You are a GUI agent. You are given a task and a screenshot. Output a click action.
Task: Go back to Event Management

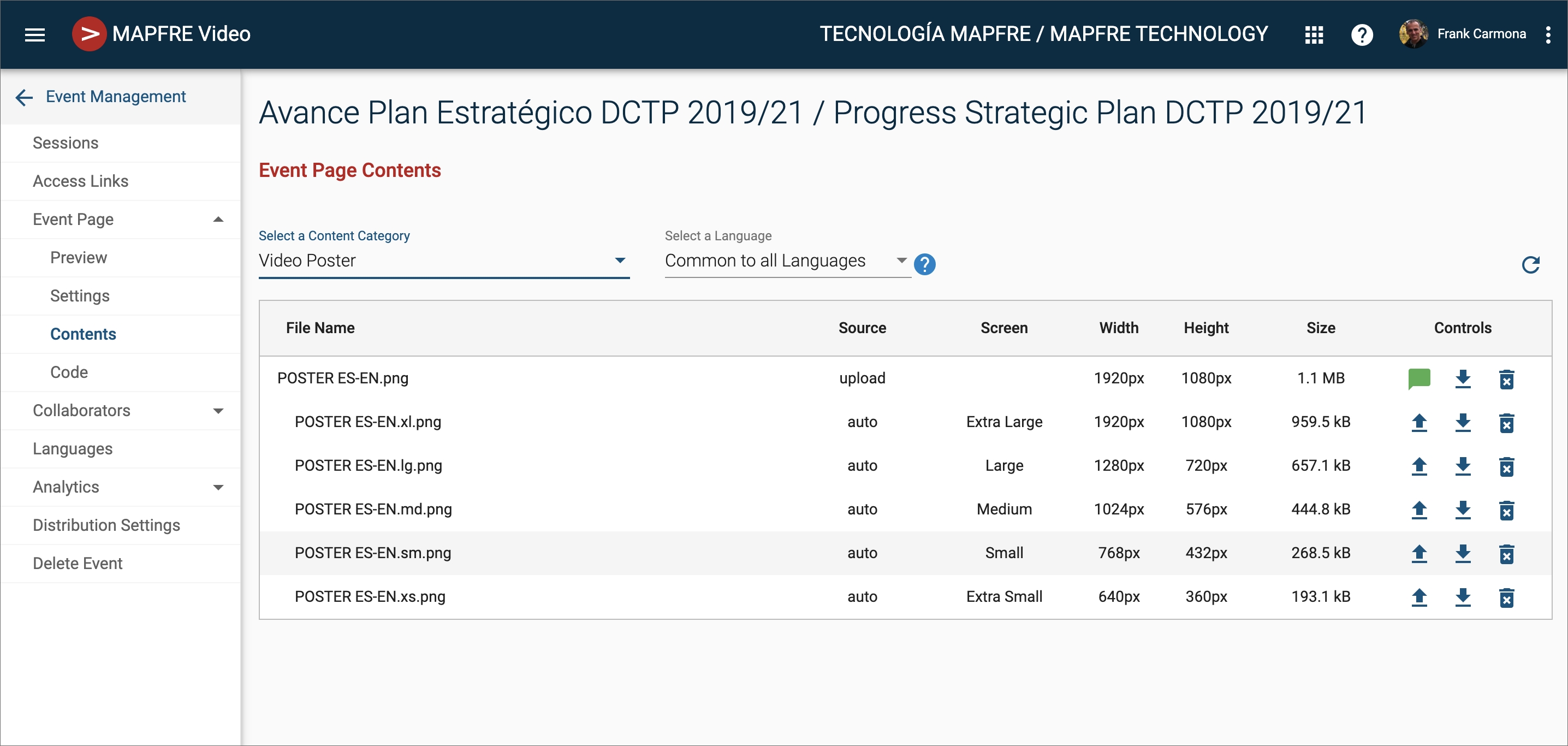pyautogui.click(x=25, y=97)
